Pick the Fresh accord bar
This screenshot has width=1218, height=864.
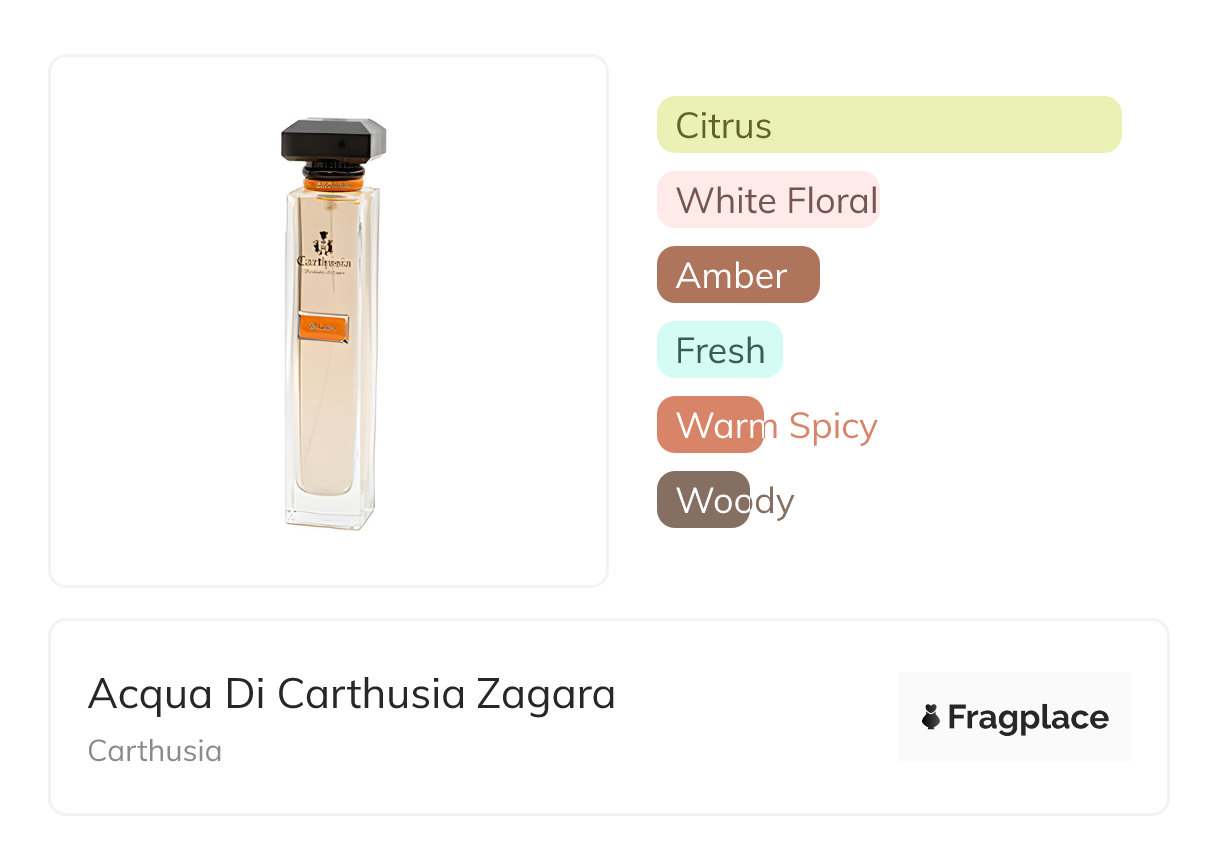tap(719, 350)
